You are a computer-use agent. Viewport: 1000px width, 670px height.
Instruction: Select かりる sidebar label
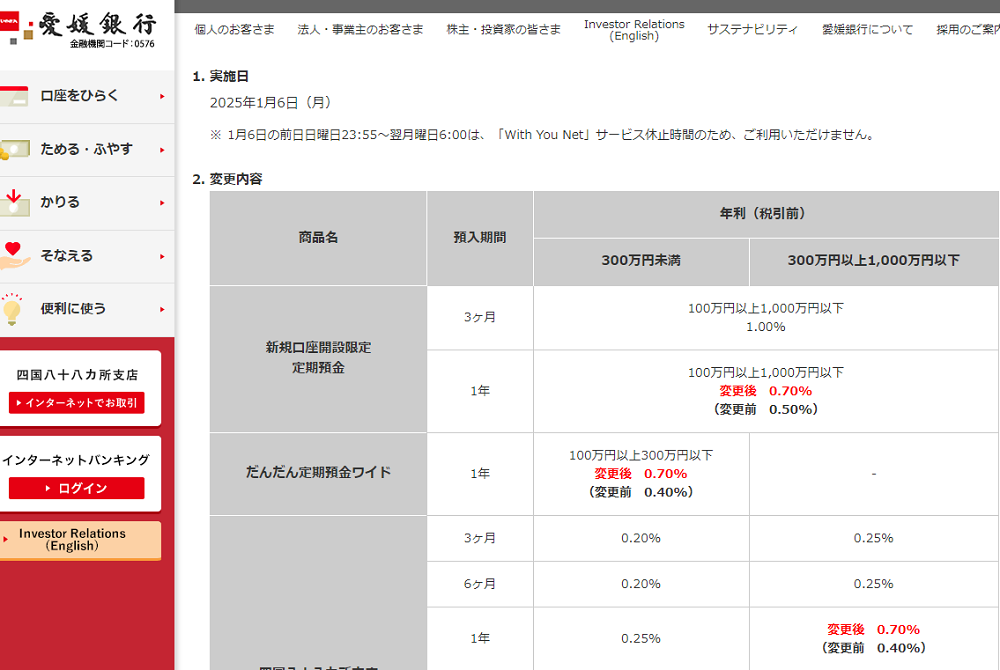(x=60, y=202)
